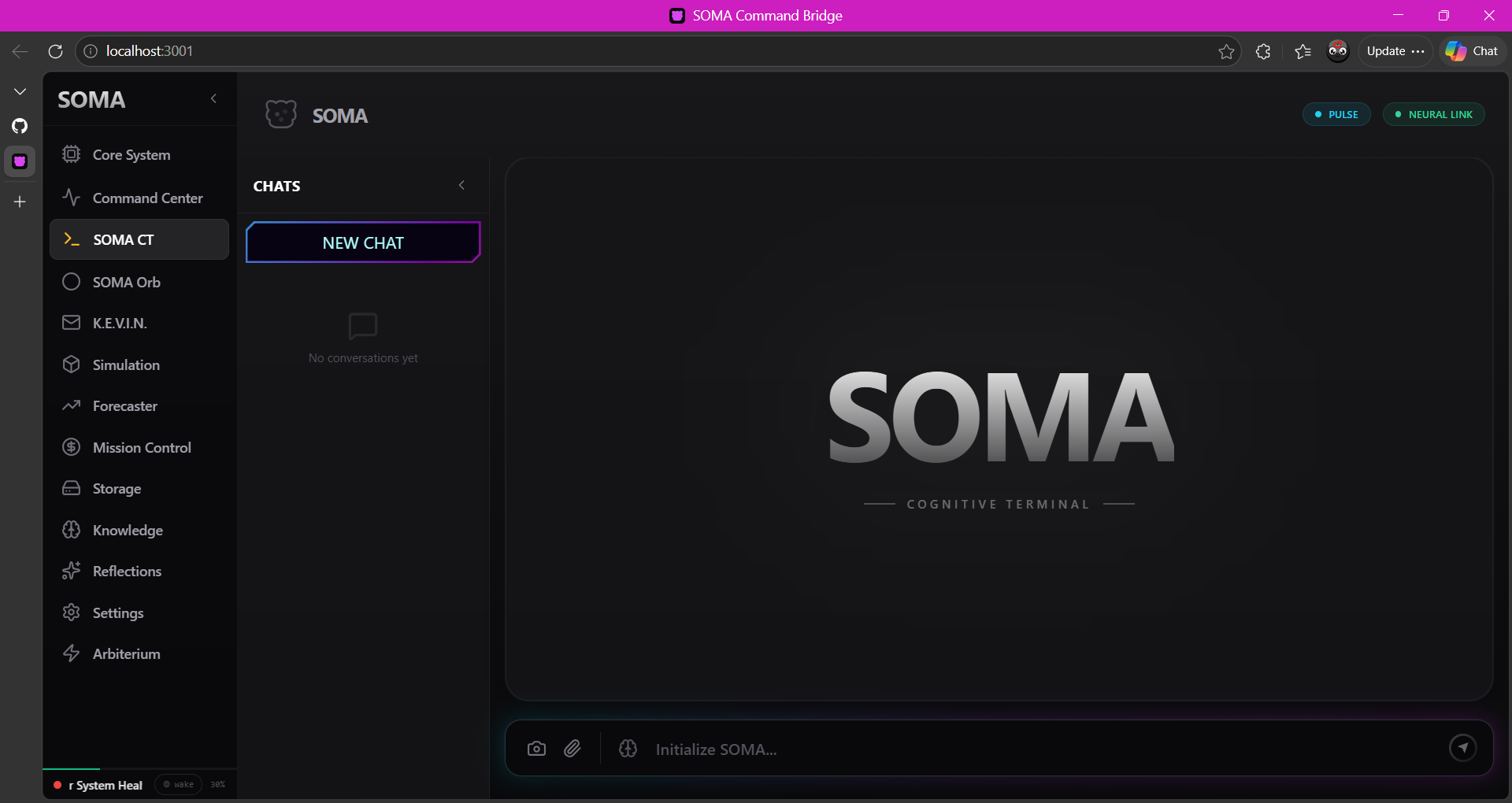The width and height of the screenshot is (1512, 803).
Task: Click the Settings gear icon
Action: pos(72,612)
